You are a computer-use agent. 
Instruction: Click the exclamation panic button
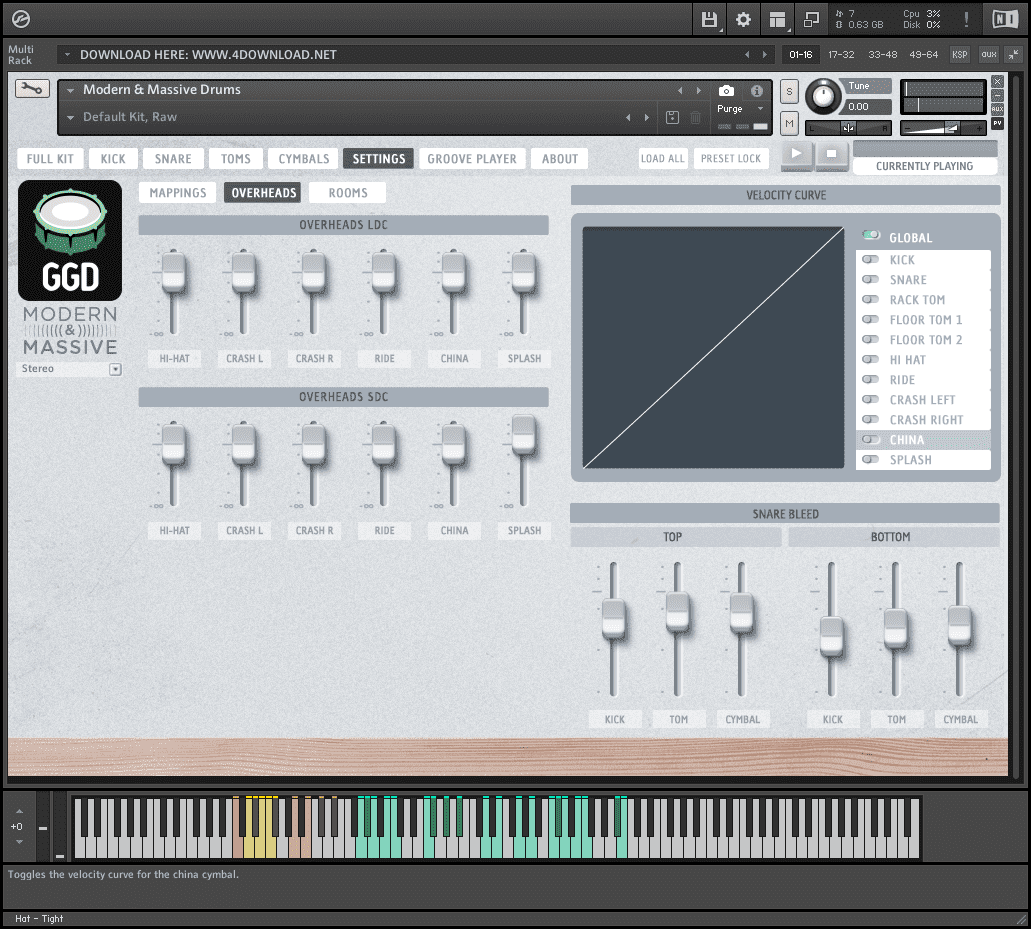click(x=966, y=20)
